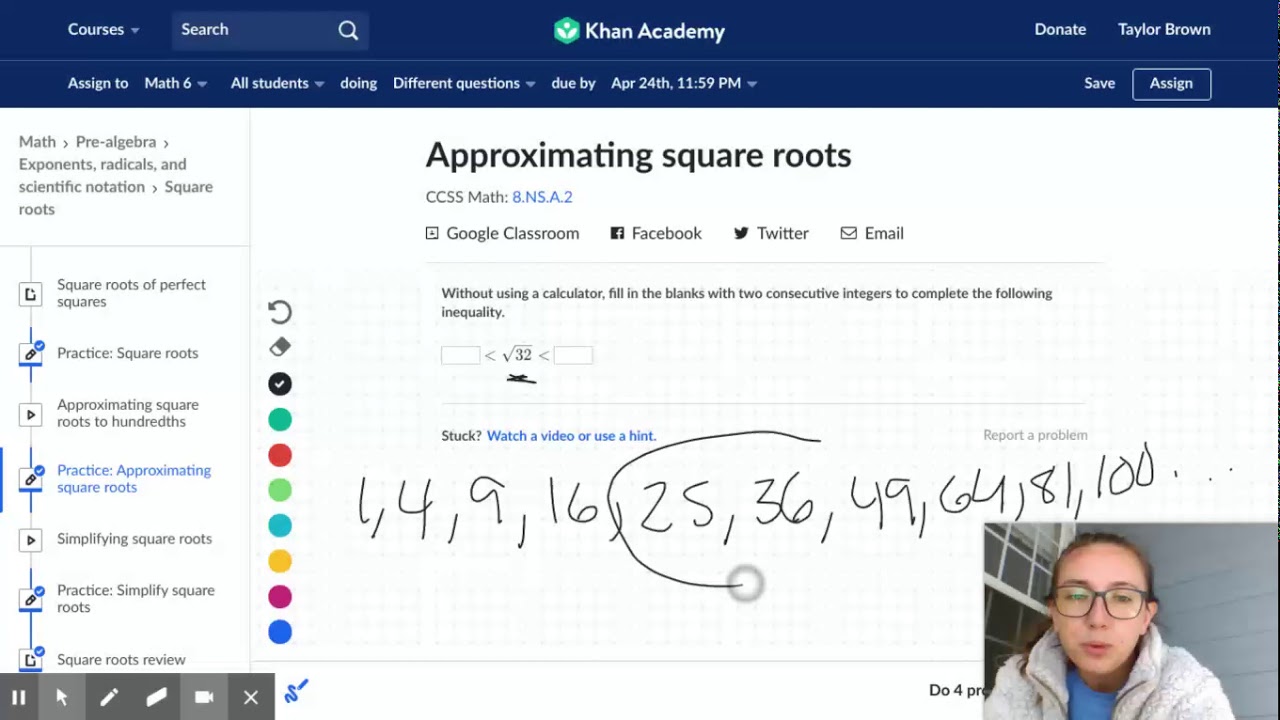Click video icon beside Approximating square roots to hundredths
This screenshot has width=1280, height=720.
31,414
